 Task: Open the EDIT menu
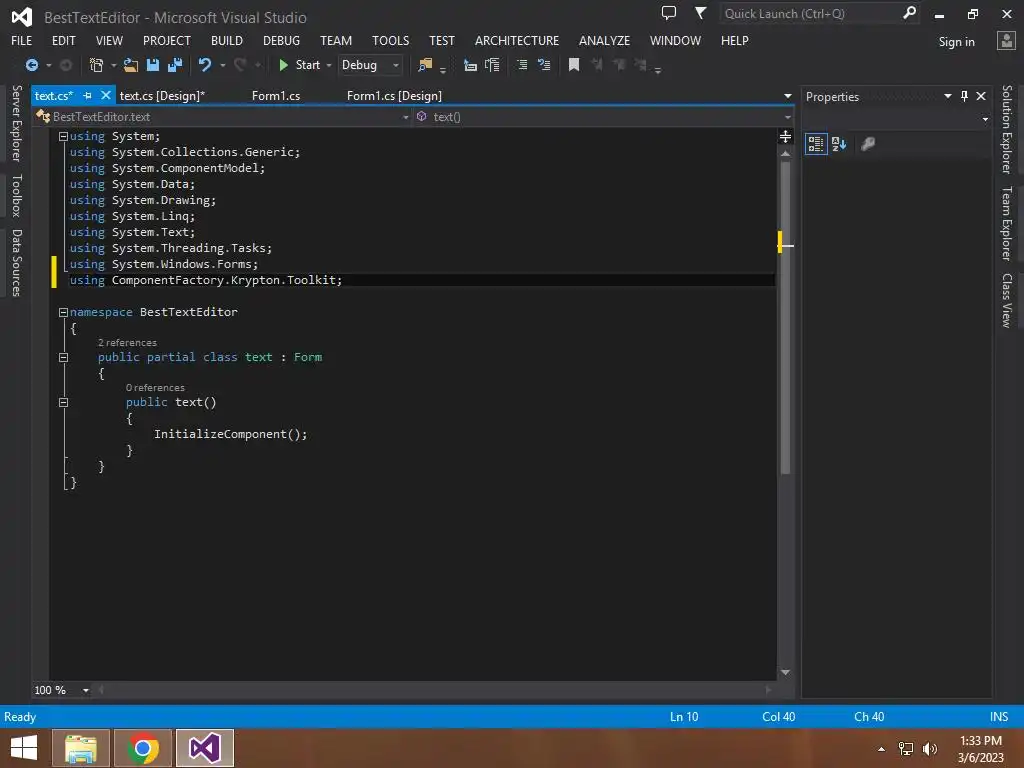63,40
